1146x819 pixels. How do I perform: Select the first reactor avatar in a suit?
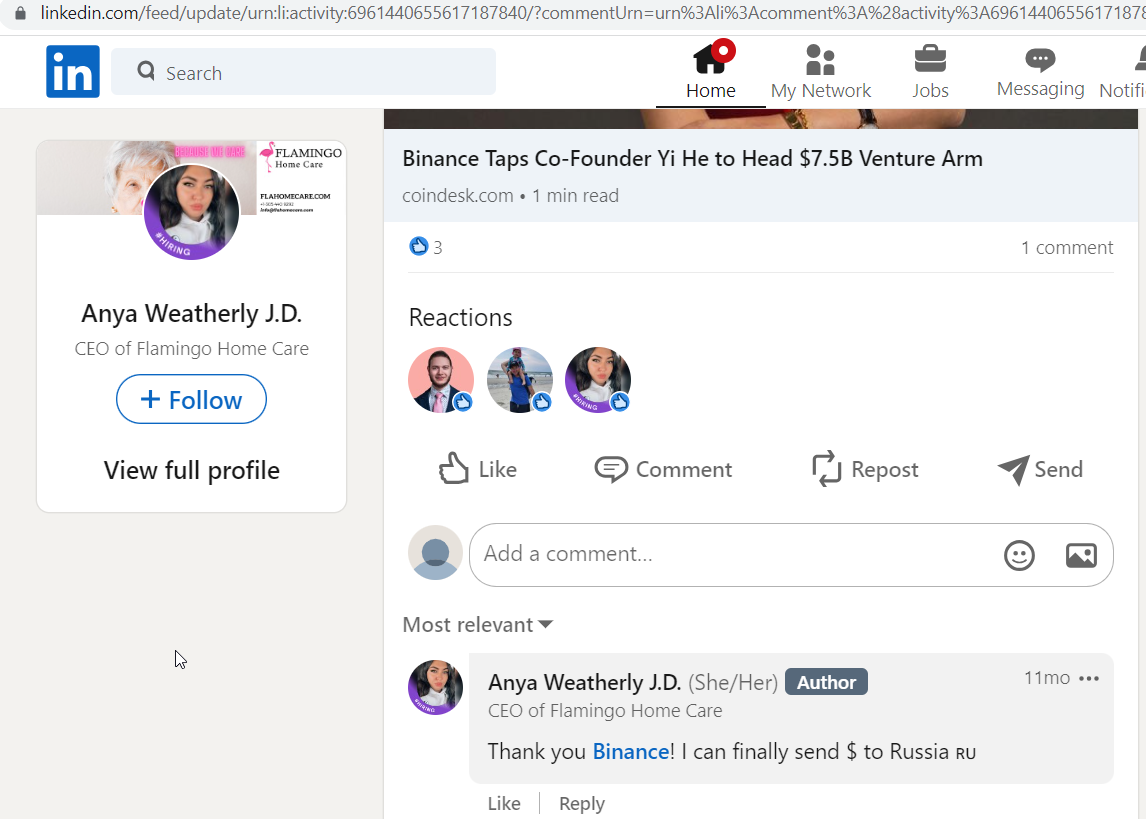click(x=441, y=380)
